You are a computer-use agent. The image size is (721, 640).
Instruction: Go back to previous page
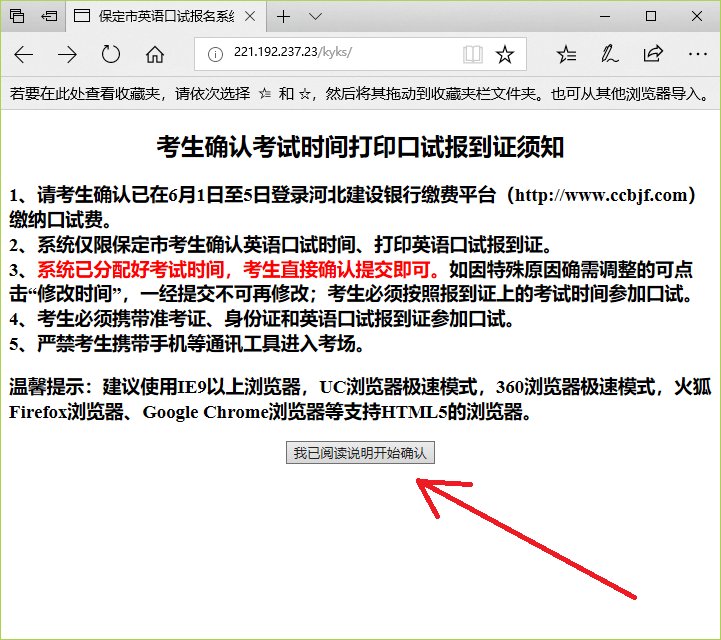click(23, 54)
